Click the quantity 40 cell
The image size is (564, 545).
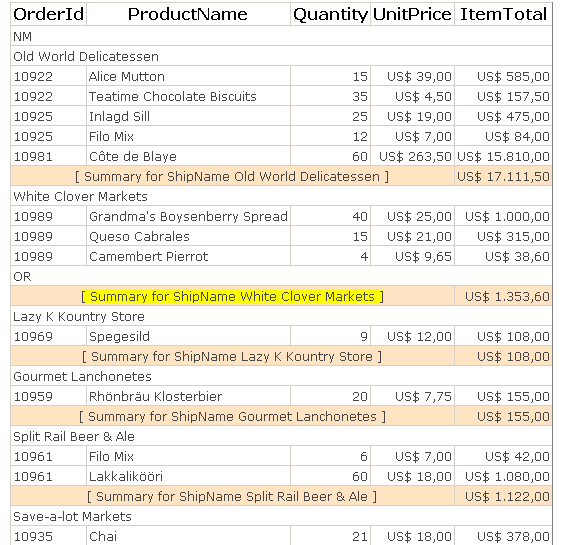(330, 216)
